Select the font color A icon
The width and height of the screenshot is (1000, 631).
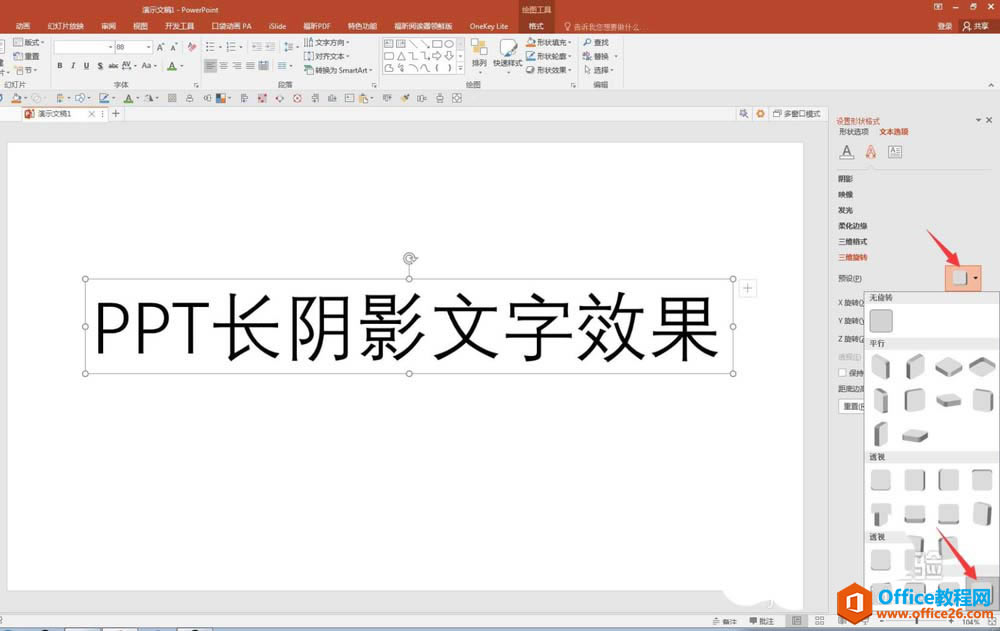pyautogui.click(x=172, y=66)
